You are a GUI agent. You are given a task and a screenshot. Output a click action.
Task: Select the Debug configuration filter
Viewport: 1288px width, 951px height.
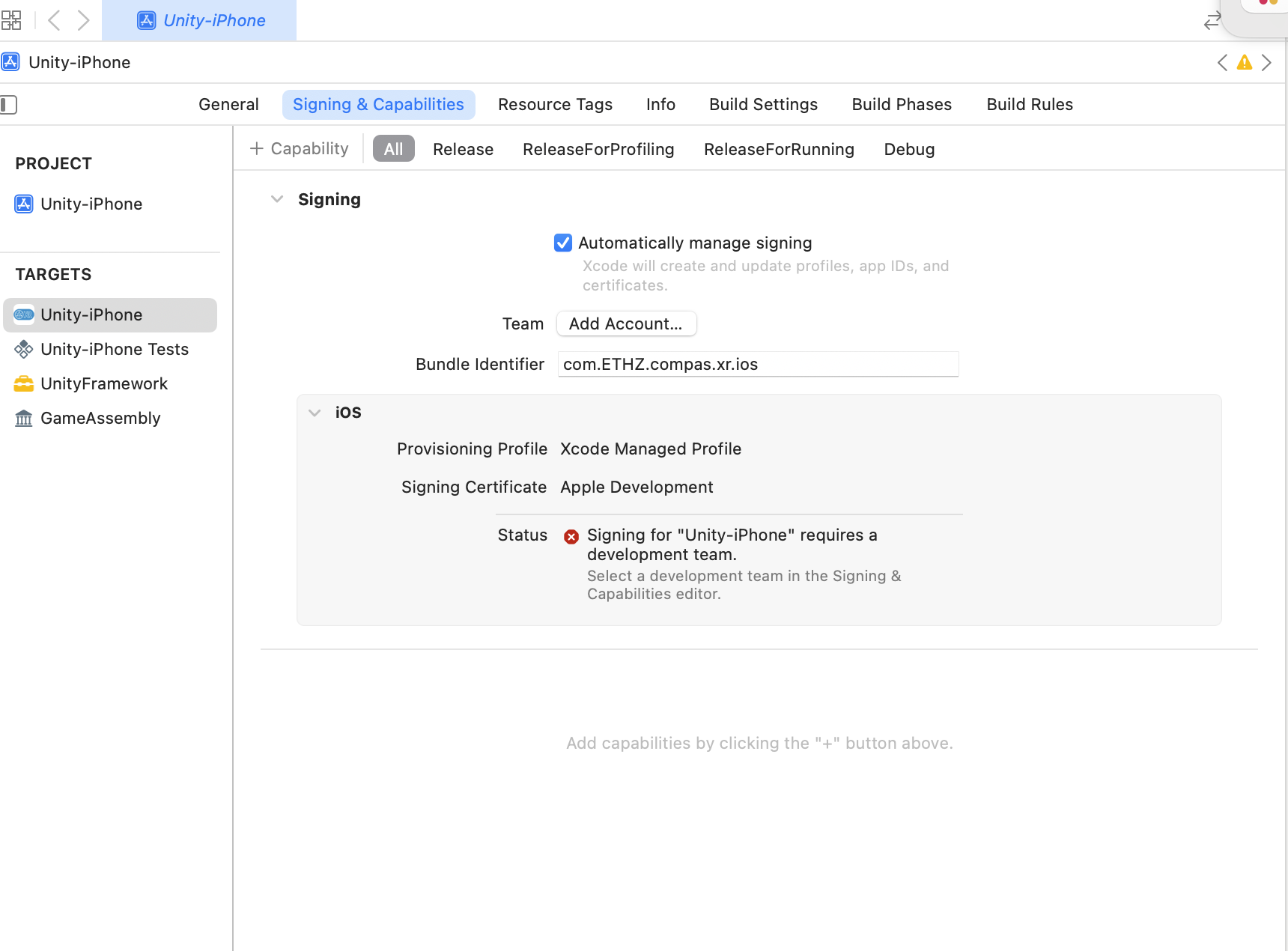tap(909, 149)
